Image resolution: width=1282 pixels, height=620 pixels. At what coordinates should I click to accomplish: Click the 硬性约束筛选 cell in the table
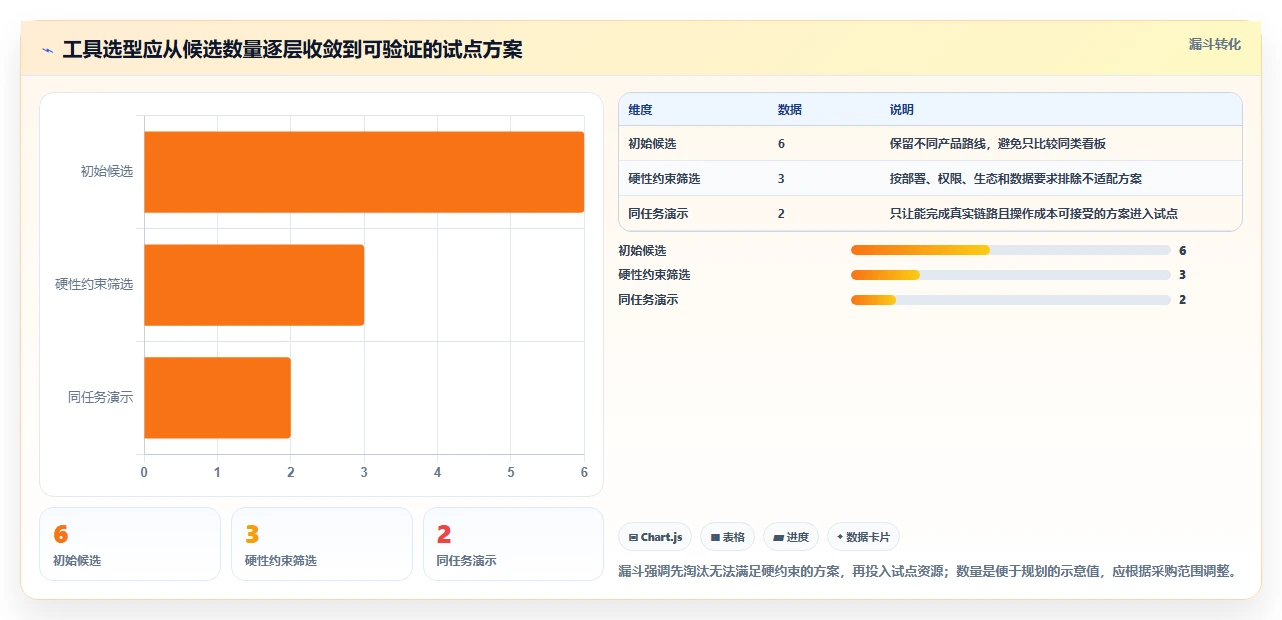point(664,179)
